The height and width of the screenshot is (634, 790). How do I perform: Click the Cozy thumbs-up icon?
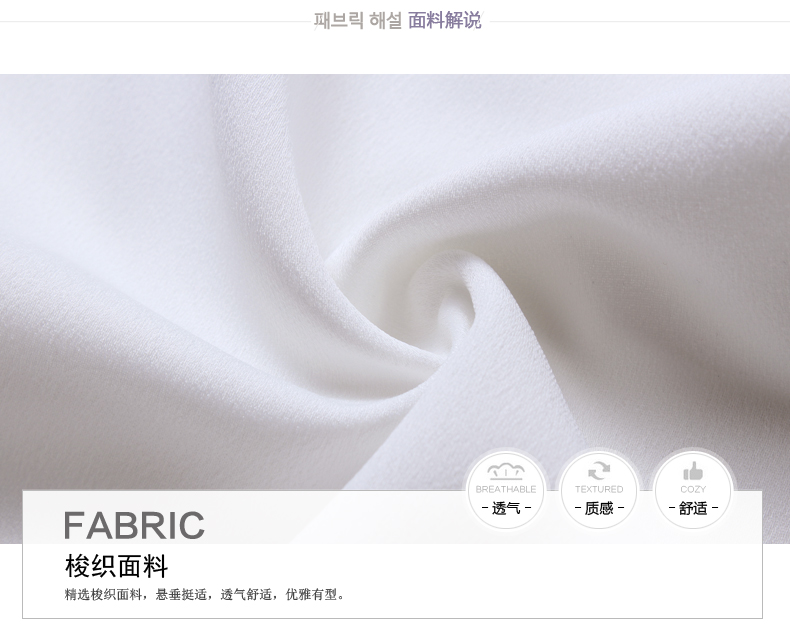693,471
